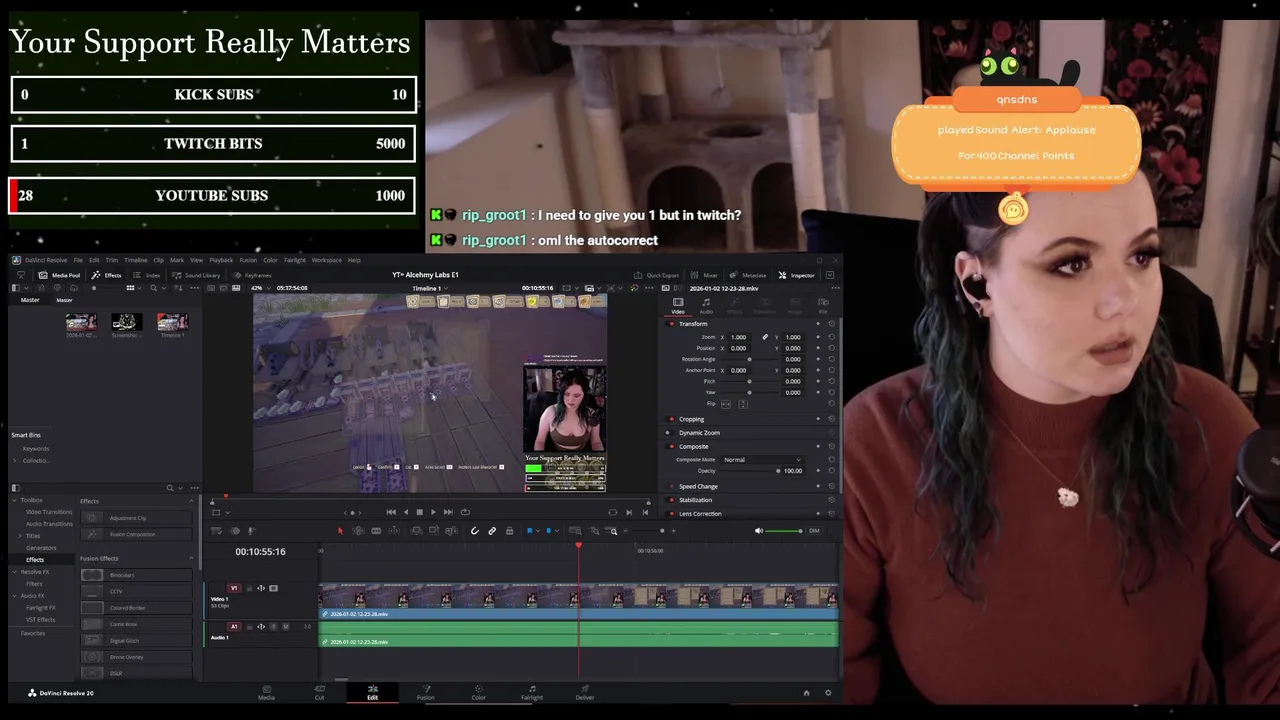Enable the Dynamic Zoom switch
The height and width of the screenshot is (720, 1280).
(669, 433)
